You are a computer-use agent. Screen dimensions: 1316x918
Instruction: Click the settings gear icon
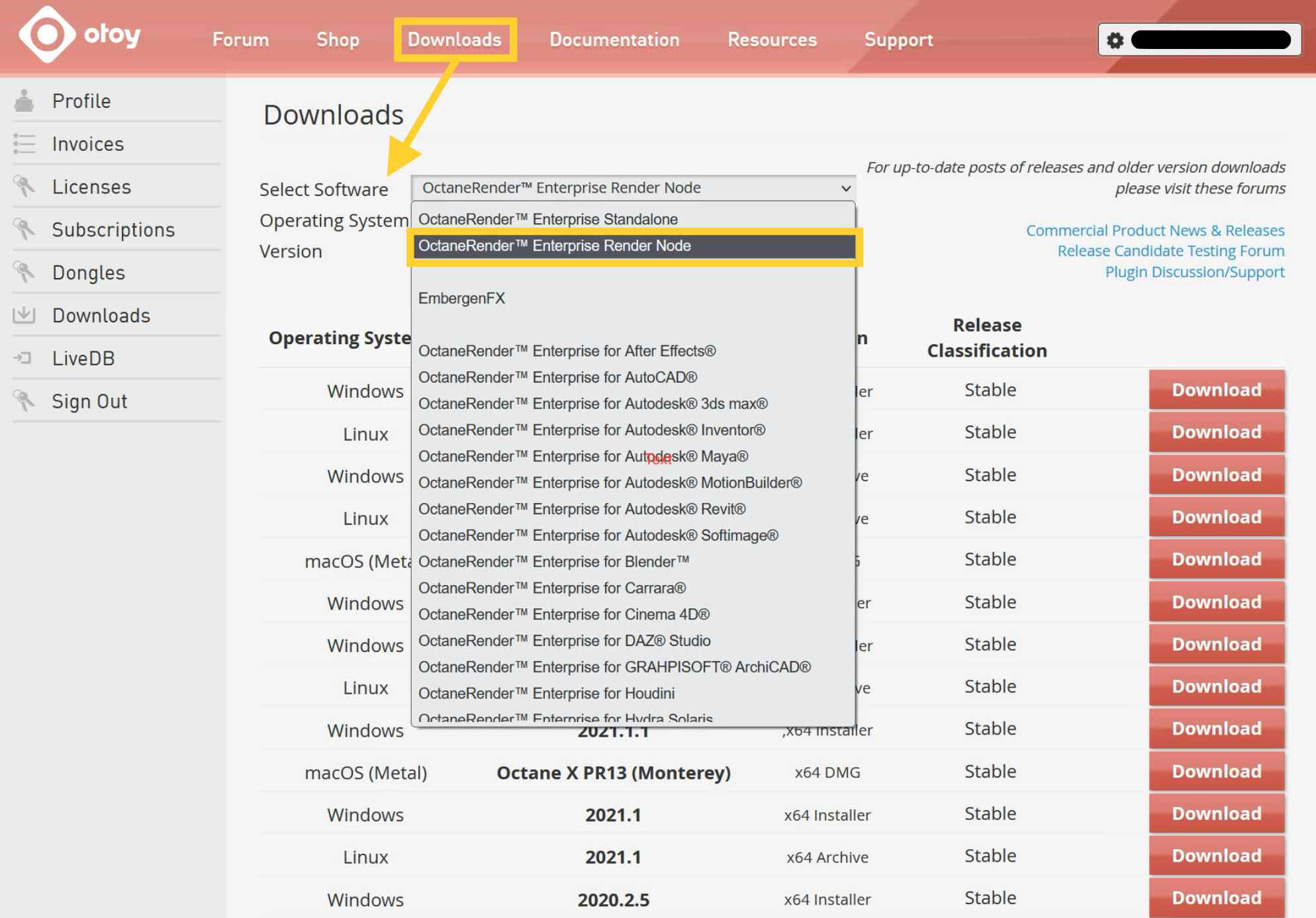tap(1115, 40)
